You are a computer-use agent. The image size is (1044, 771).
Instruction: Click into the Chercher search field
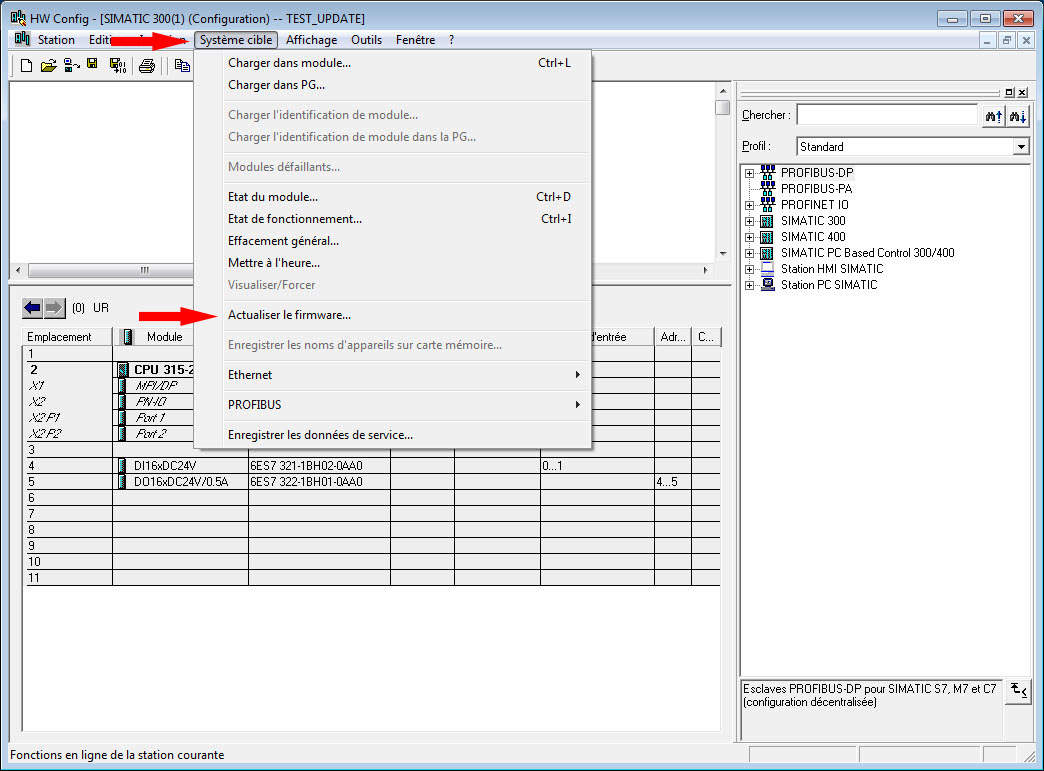[886, 116]
